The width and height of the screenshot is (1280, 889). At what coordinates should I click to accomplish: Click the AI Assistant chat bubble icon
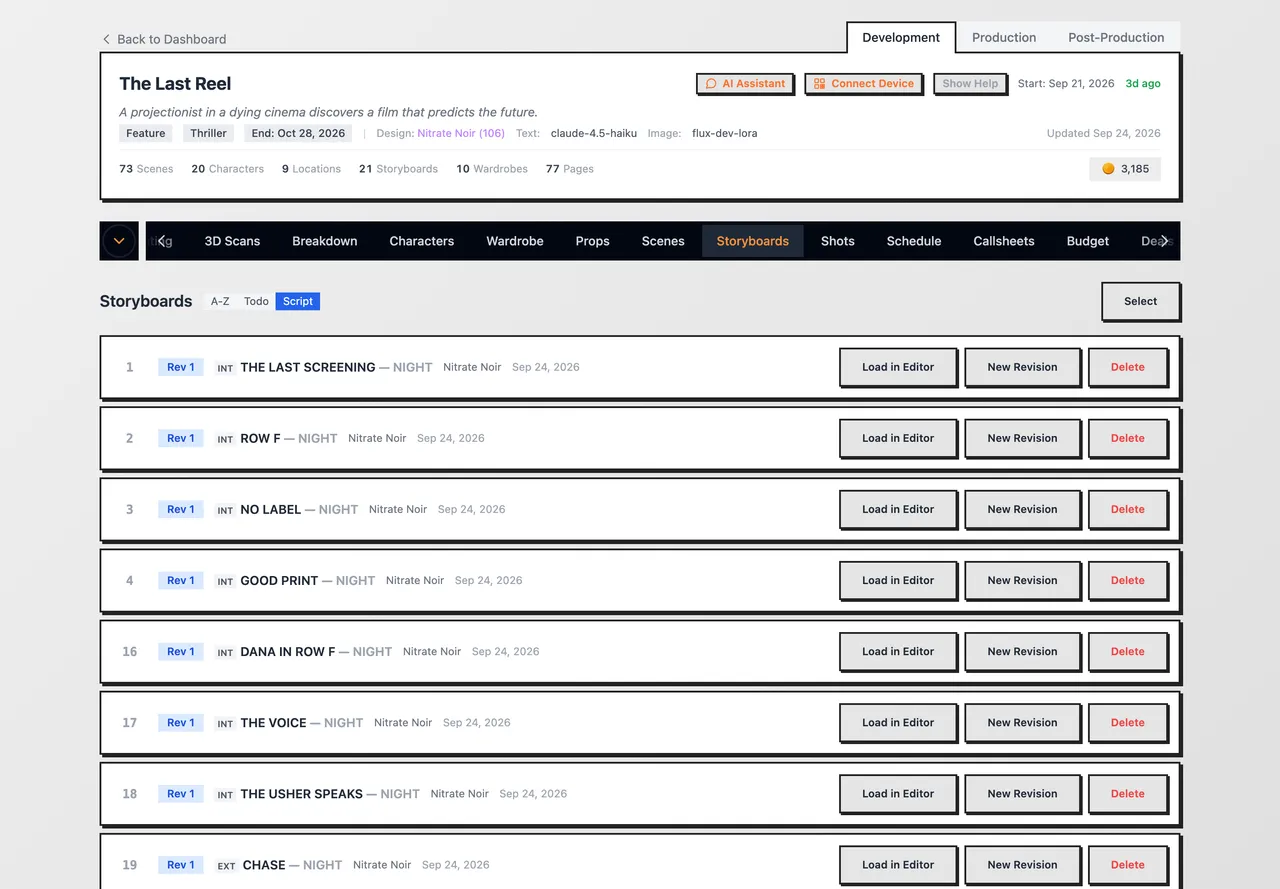(711, 84)
